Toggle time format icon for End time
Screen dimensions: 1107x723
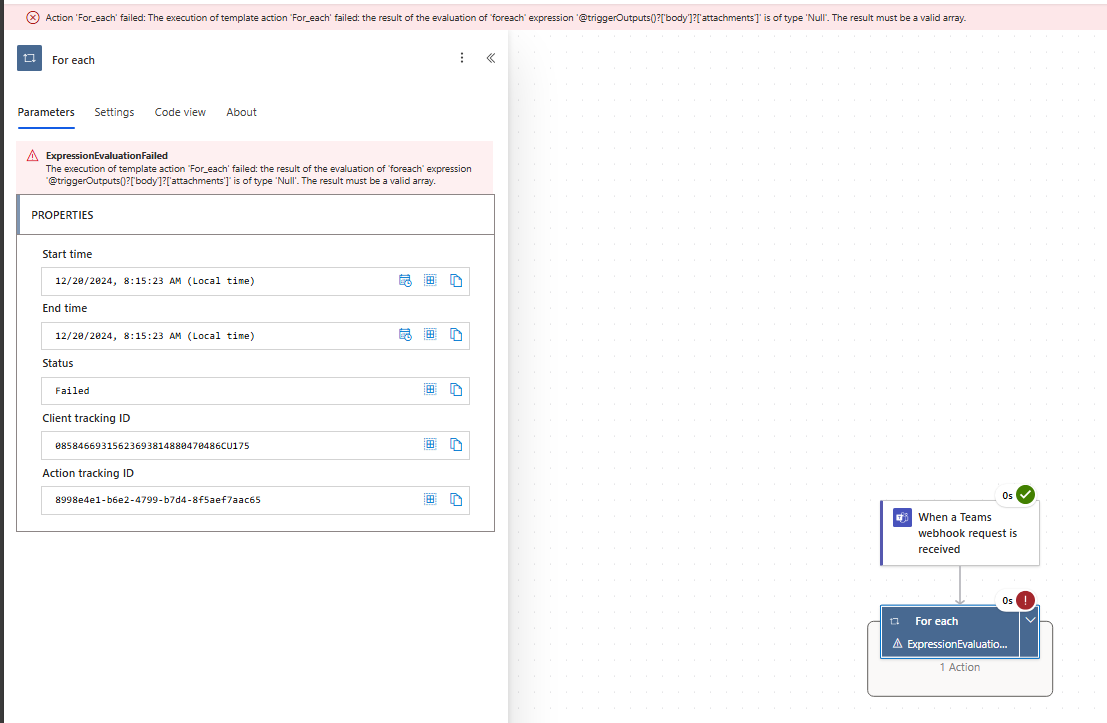405,335
